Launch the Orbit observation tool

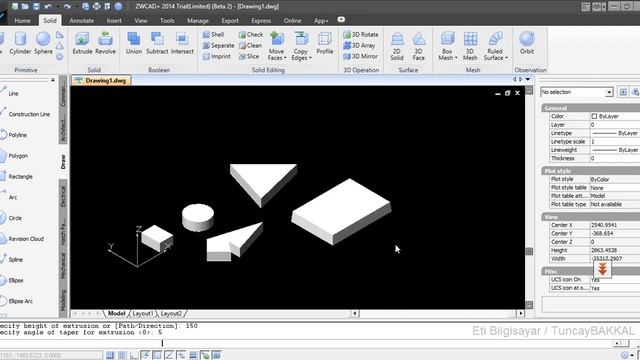tap(527, 43)
